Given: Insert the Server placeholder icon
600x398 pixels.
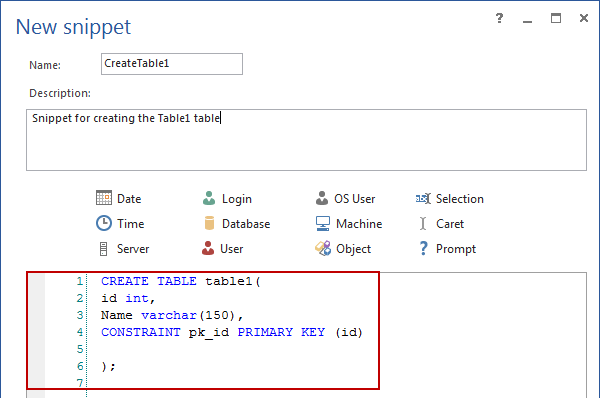Looking at the screenshot, I should pyautogui.click(x=103, y=249).
